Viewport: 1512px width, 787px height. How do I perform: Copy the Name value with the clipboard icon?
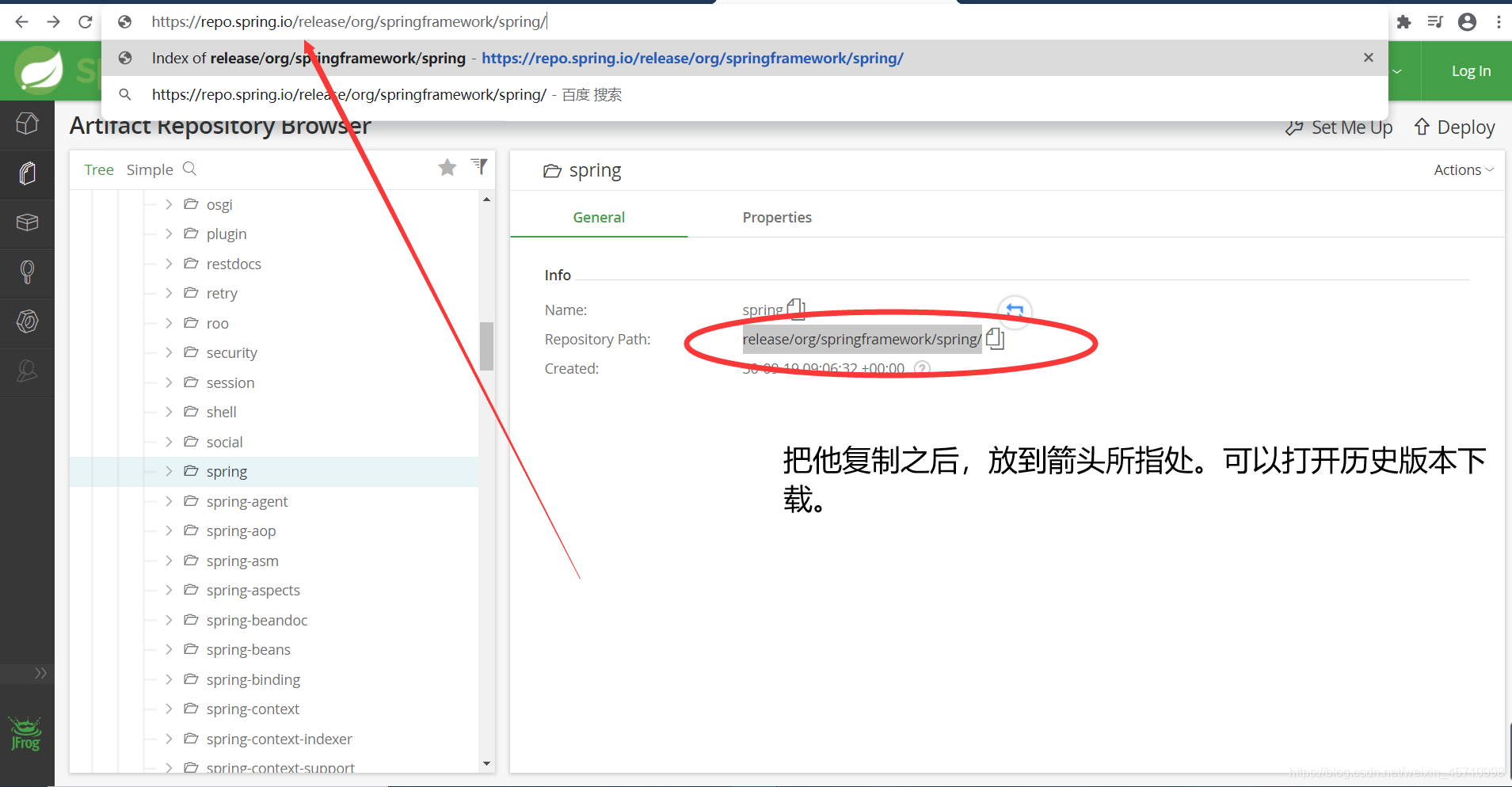point(796,309)
